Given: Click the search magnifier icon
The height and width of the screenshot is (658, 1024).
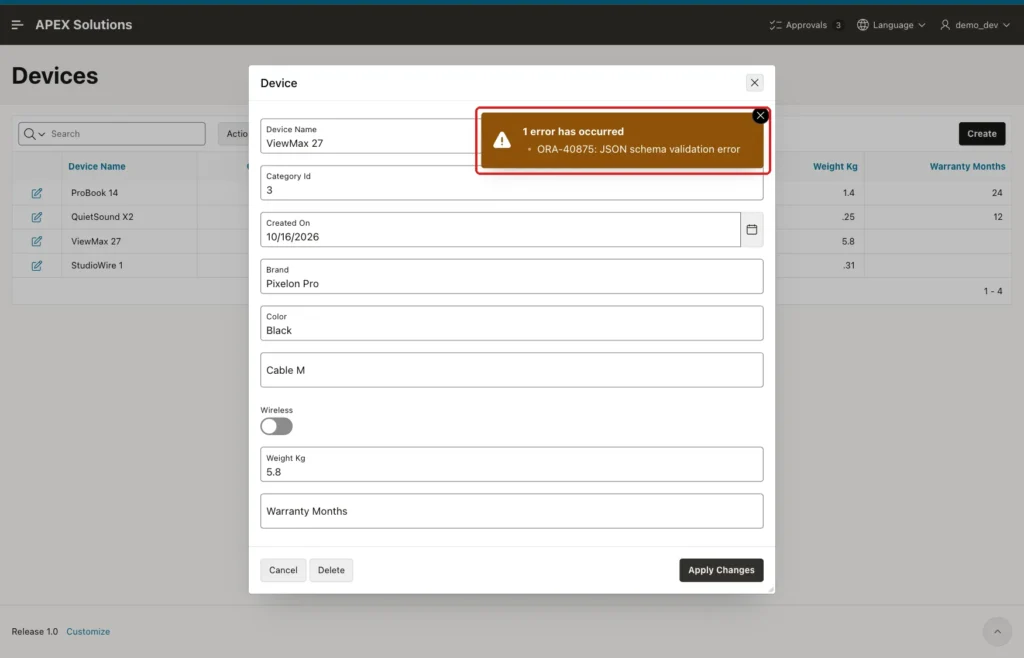Looking at the screenshot, I should [x=29, y=134].
